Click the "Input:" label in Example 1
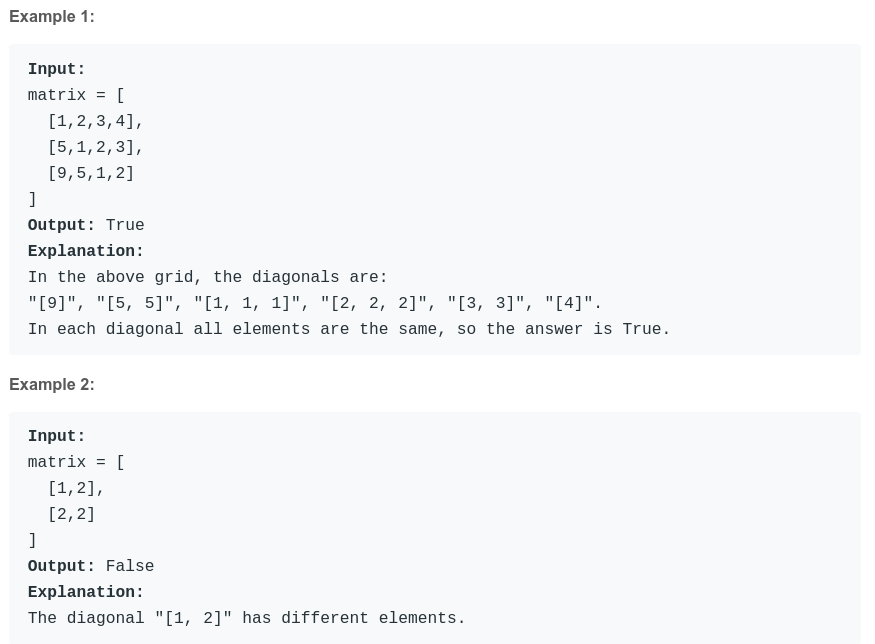Image resolution: width=875 pixels, height=644 pixels. [x=56, y=69]
